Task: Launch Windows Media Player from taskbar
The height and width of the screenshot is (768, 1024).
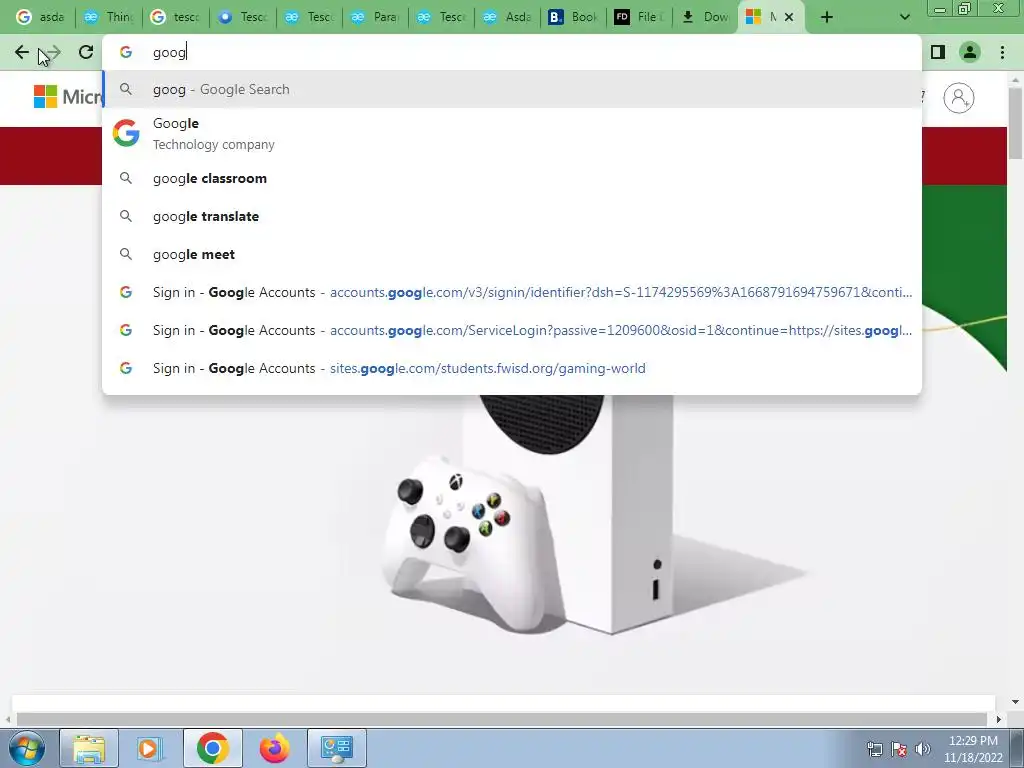Action: click(x=149, y=748)
